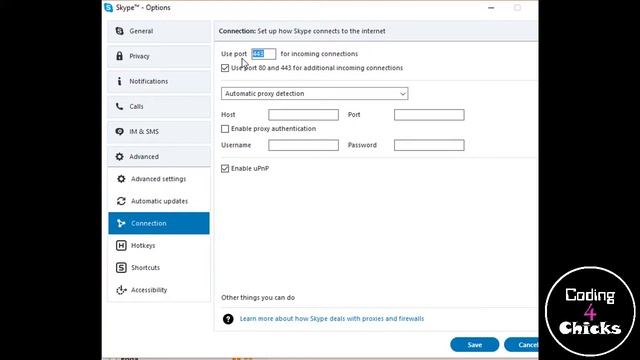Screen dimensions: 640x360
Task: Enable proxy authentication checkbox
Action: coord(225,129)
